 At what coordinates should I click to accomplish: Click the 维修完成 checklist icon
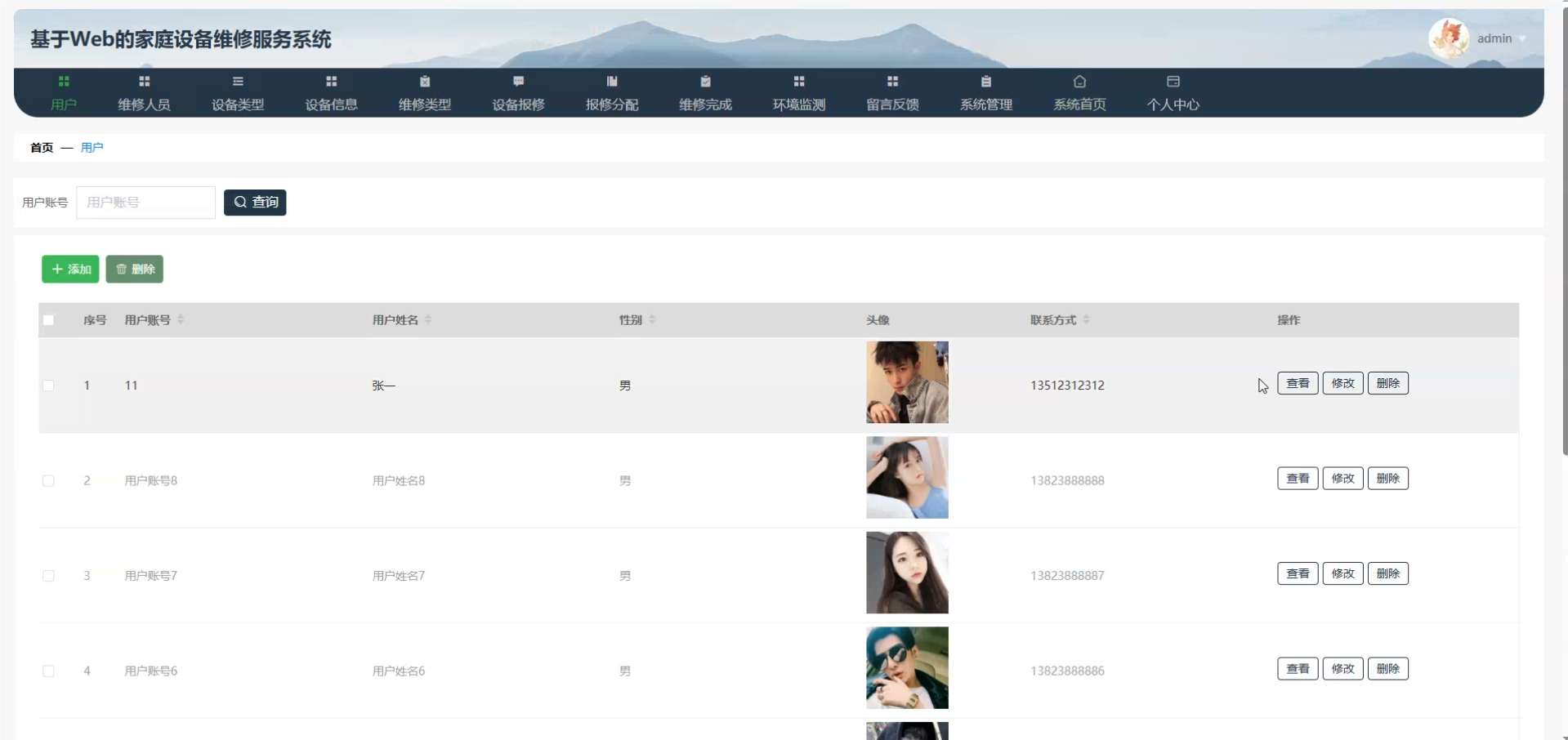point(705,81)
